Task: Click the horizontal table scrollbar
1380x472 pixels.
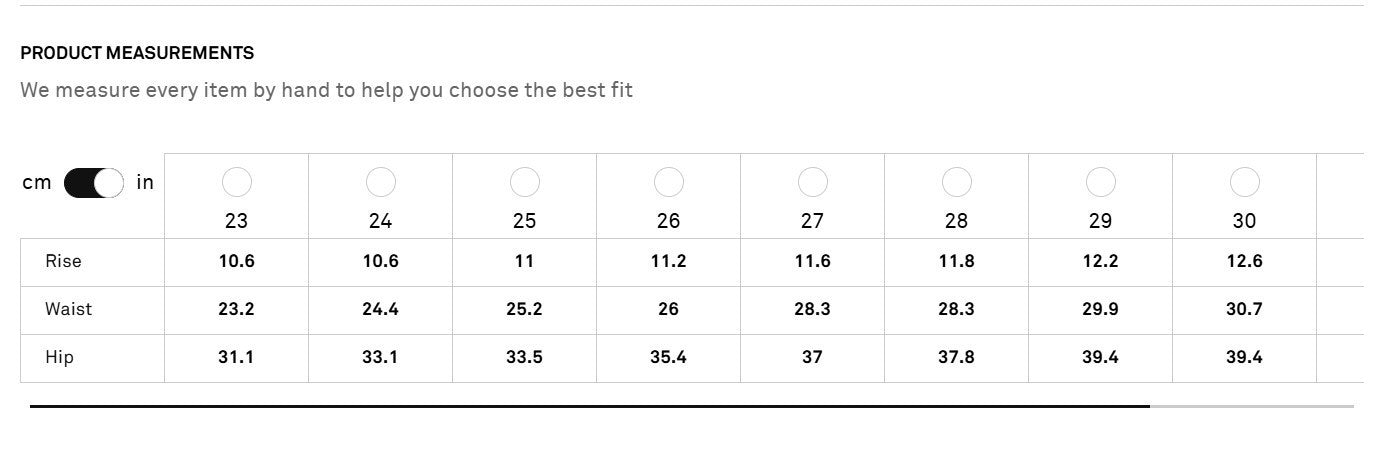Action: pyautogui.click(x=590, y=406)
